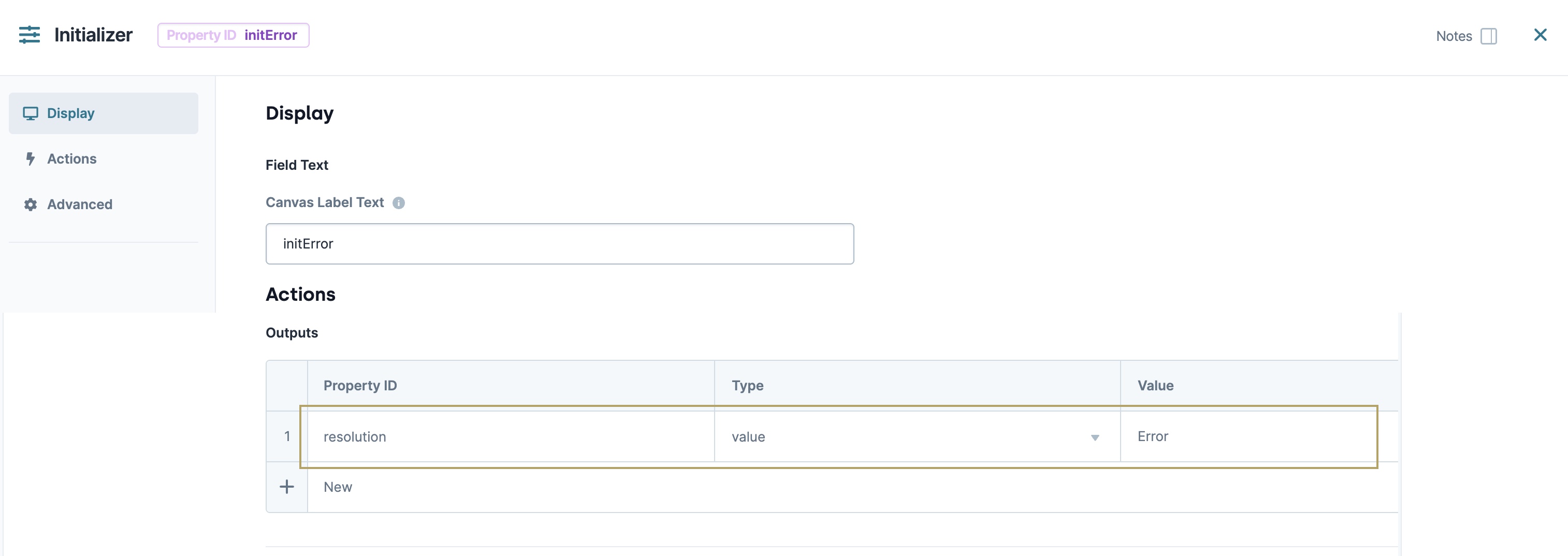Click the info icon beside Canvas Label Text
Screen dimensions: 1568x556
click(x=399, y=202)
